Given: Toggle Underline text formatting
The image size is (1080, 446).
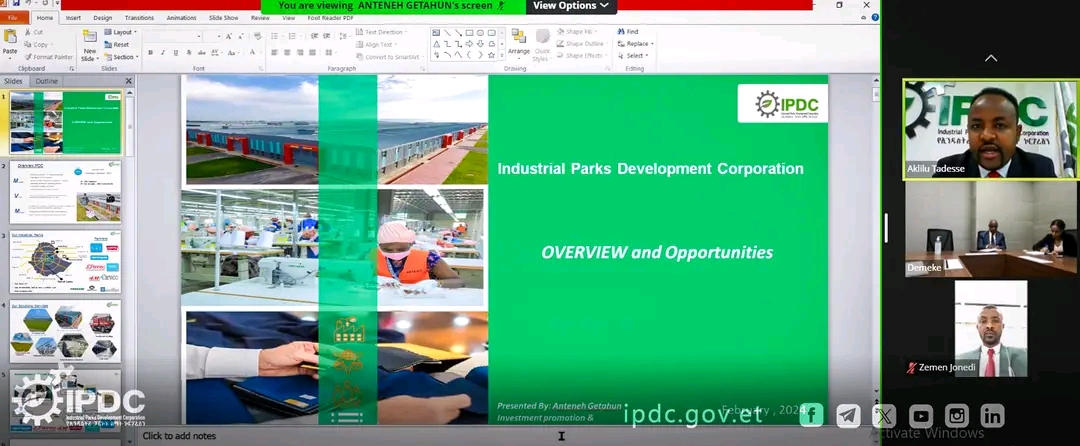Looking at the screenshot, I should [x=176, y=52].
